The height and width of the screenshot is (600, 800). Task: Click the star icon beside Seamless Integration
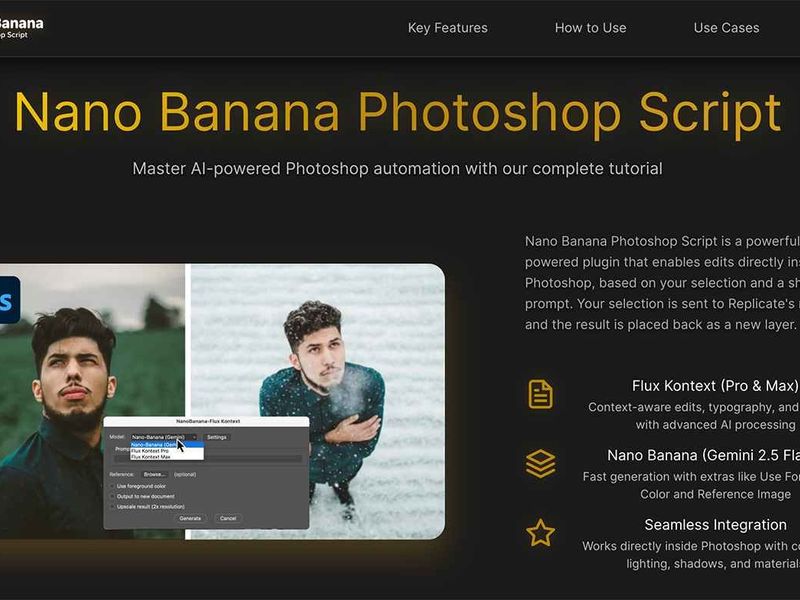tap(540, 533)
